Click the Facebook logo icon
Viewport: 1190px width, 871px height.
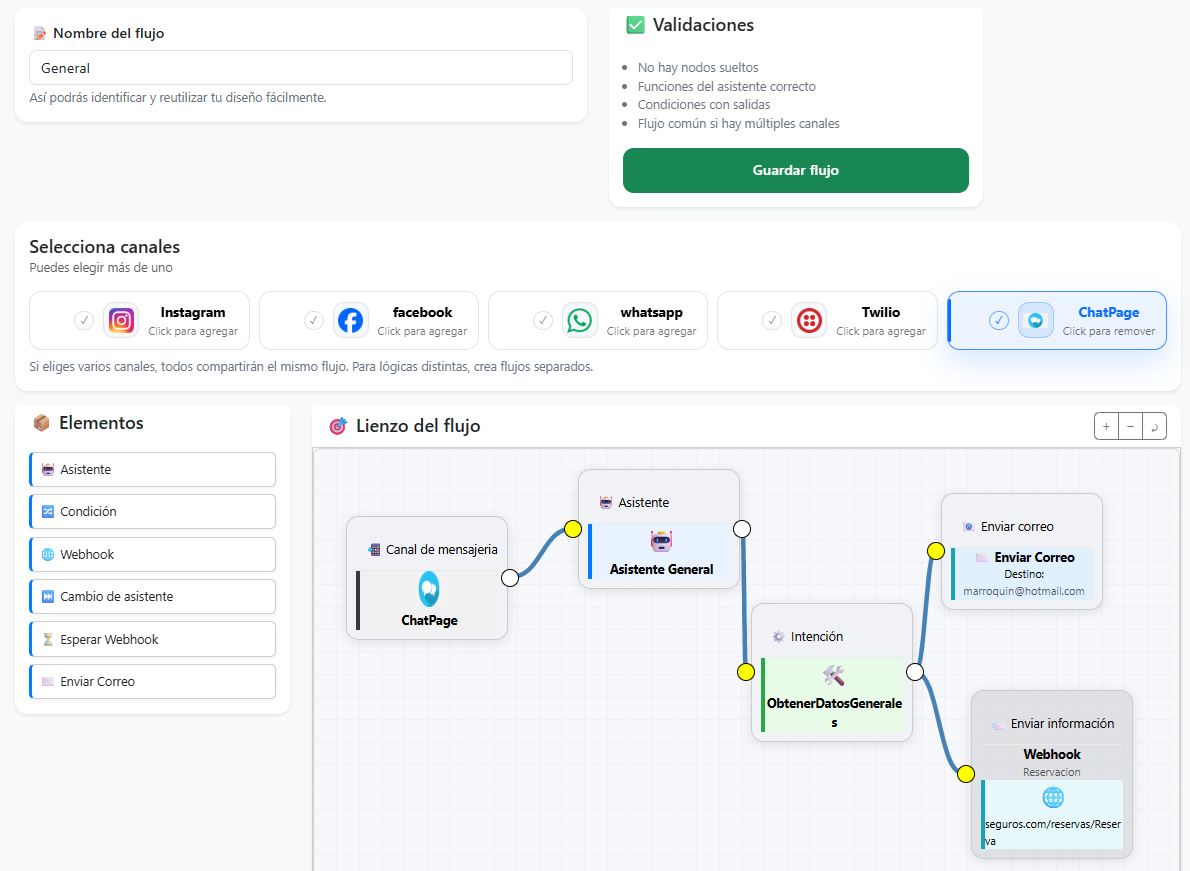(x=350, y=320)
